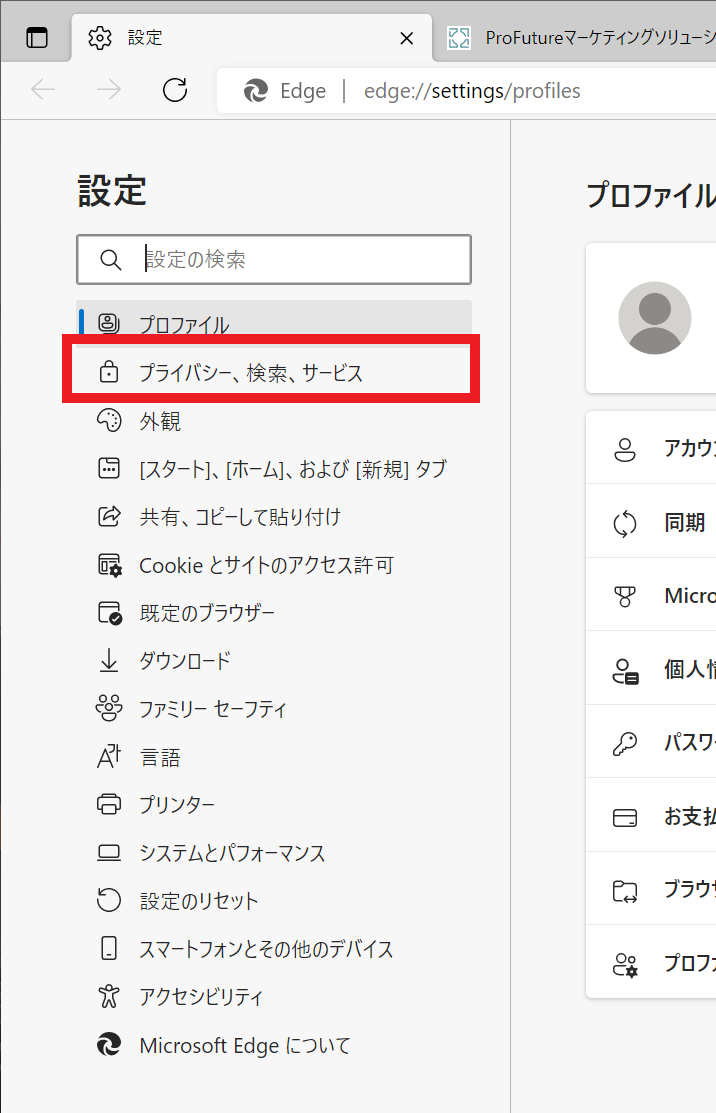Image resolution: width=716 pixels, height=1113 pixels.
Task: Open the 同期 sync row
Action: [x=651, y=522]
